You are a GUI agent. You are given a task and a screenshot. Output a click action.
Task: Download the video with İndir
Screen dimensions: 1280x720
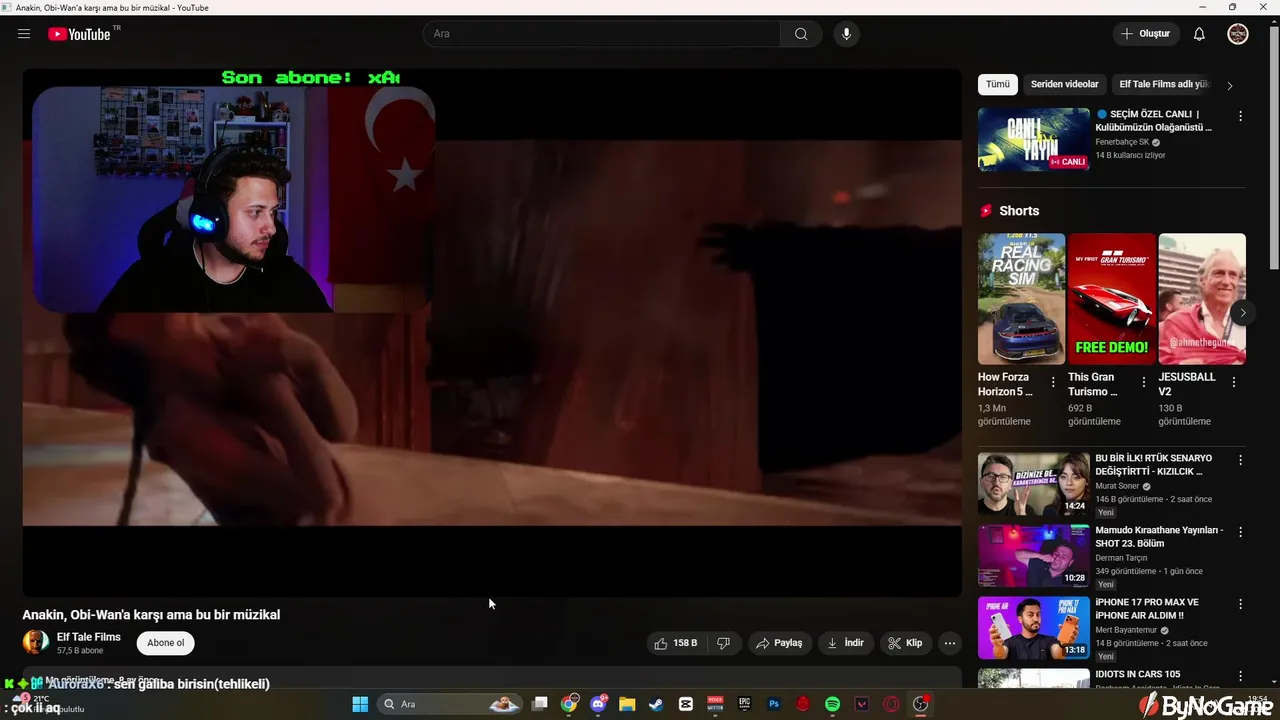pyautogui.click(x=845, y=643)
